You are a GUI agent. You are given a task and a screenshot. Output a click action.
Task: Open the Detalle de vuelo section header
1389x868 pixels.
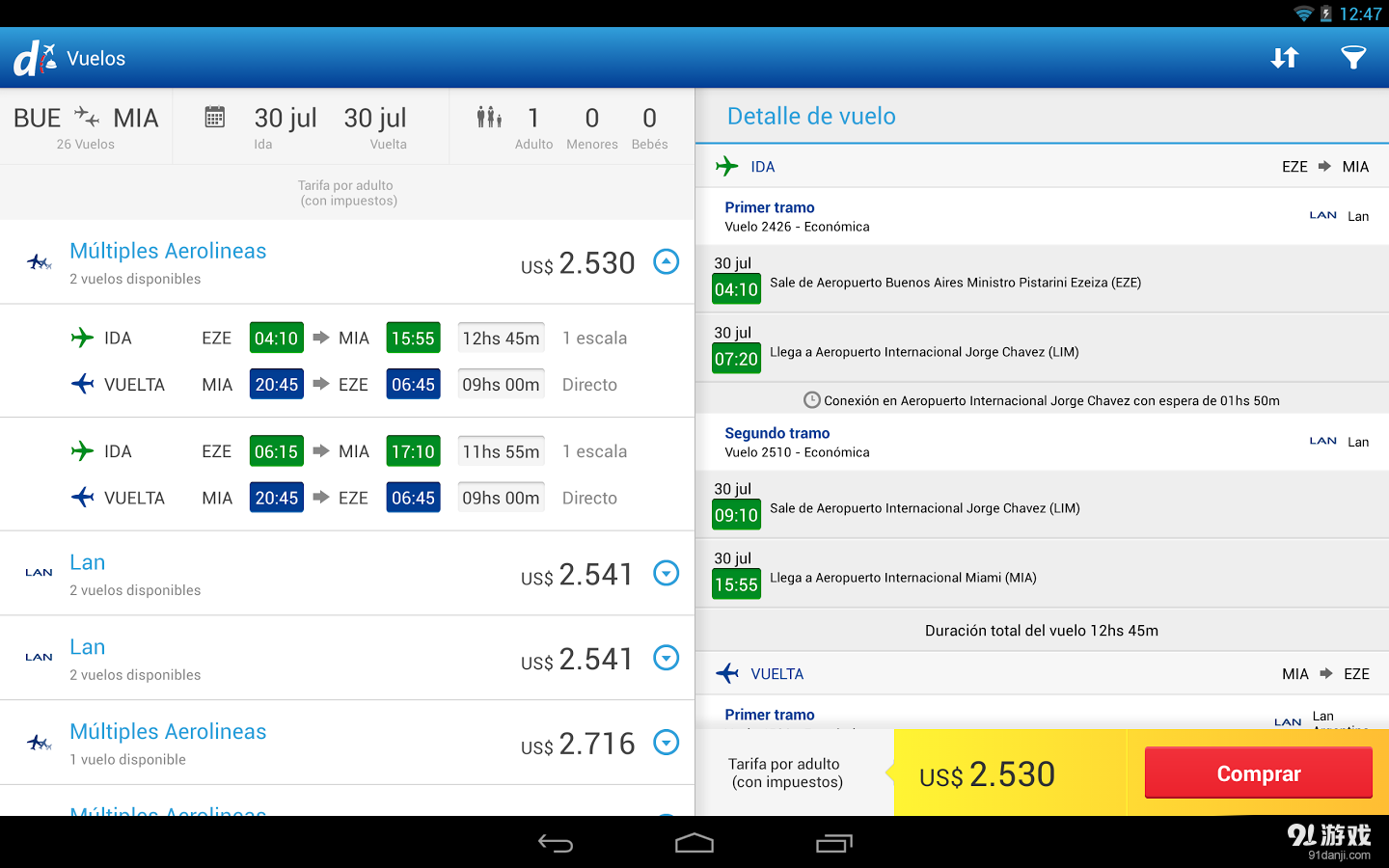click(x=811, y=116)
